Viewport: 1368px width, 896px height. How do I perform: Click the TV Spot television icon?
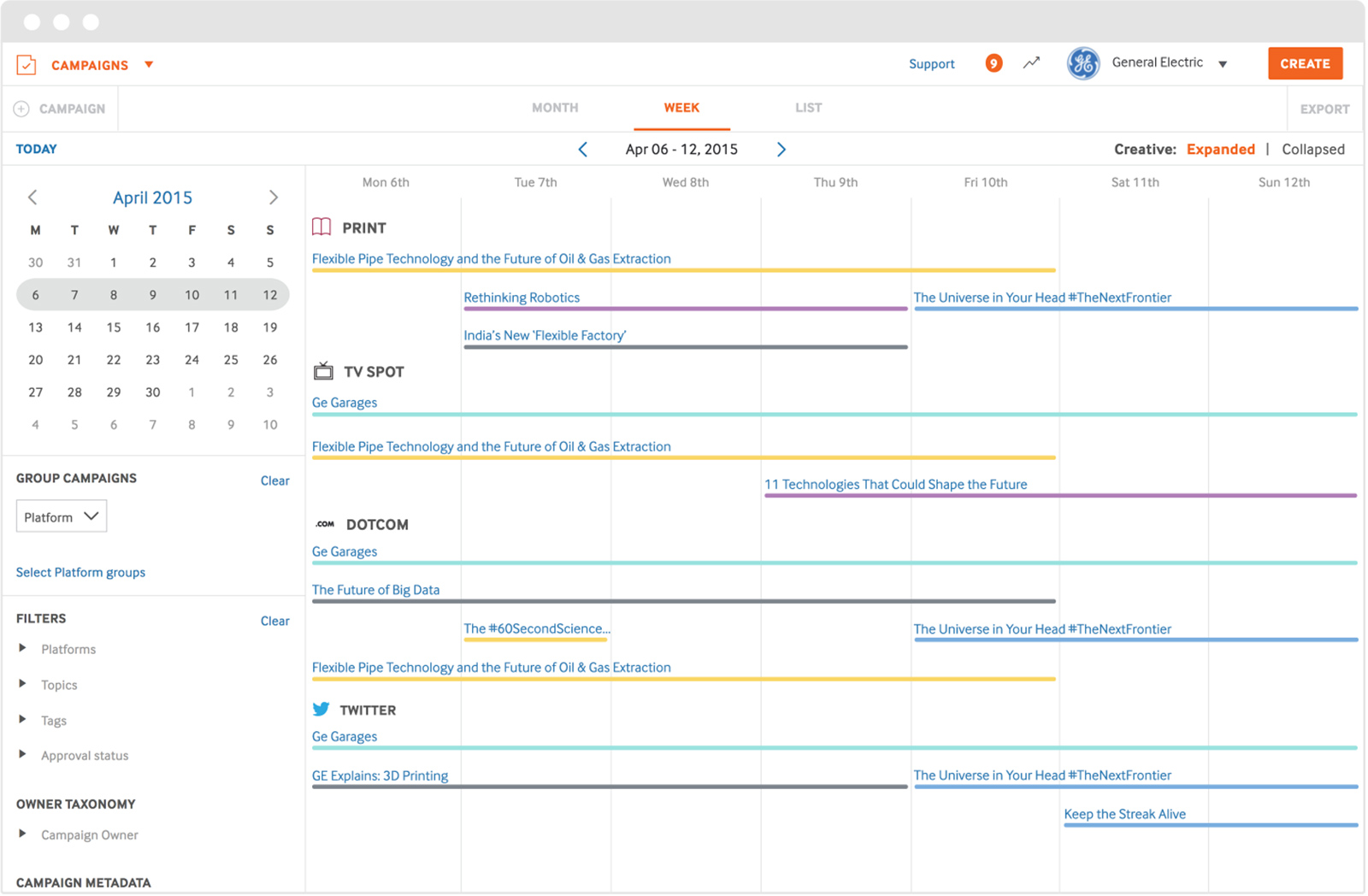point(323,370)
